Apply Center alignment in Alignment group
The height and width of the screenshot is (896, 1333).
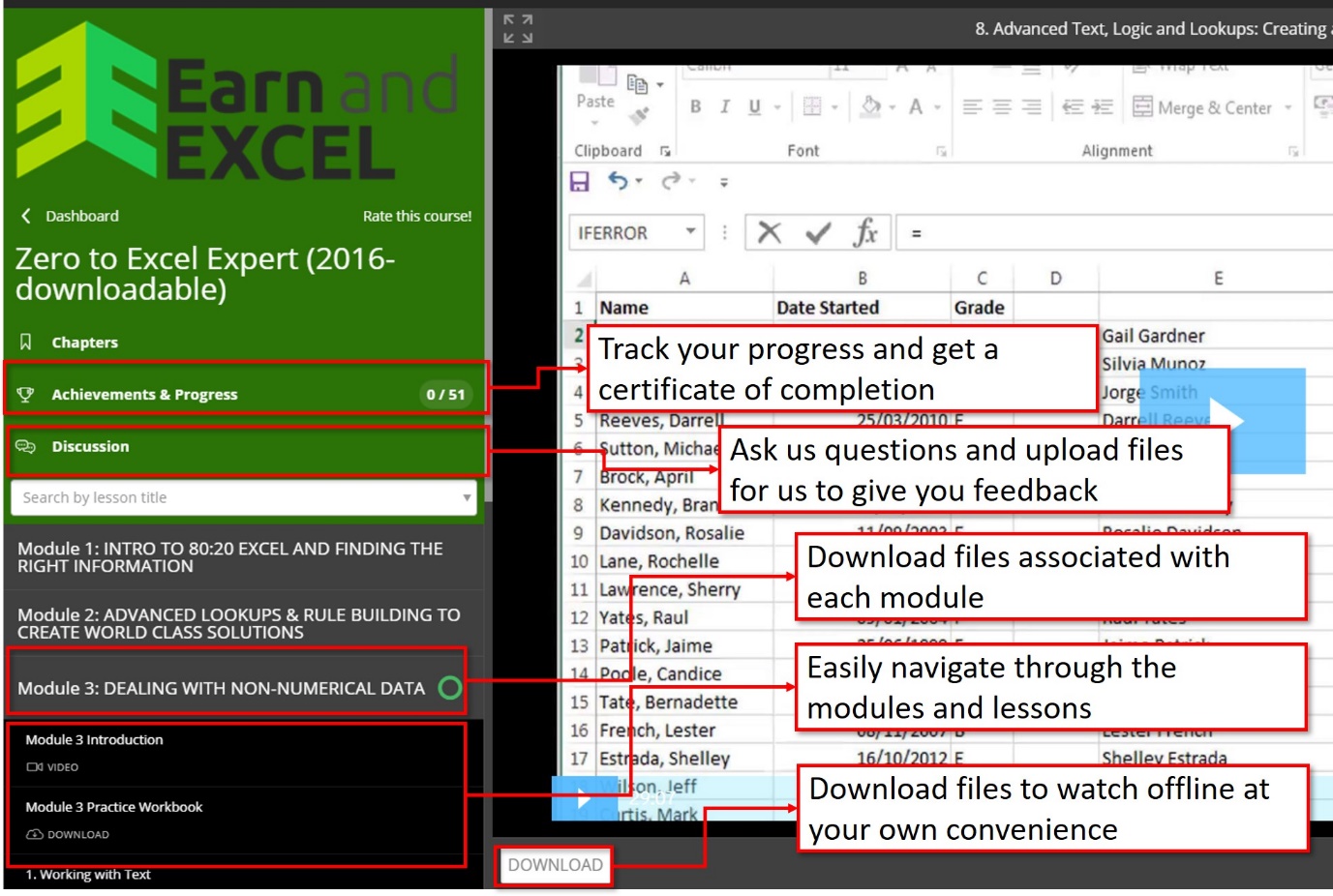pos(1002,106)
